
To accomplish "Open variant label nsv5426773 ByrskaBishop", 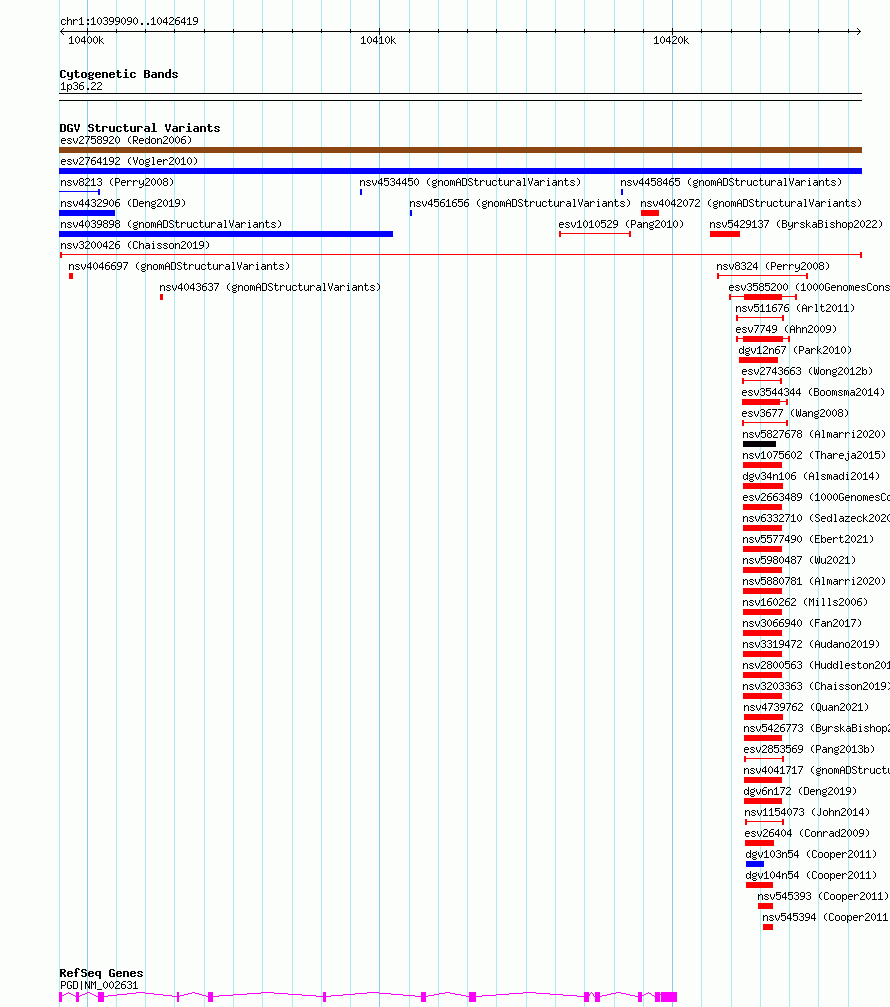I will [816, 728].
